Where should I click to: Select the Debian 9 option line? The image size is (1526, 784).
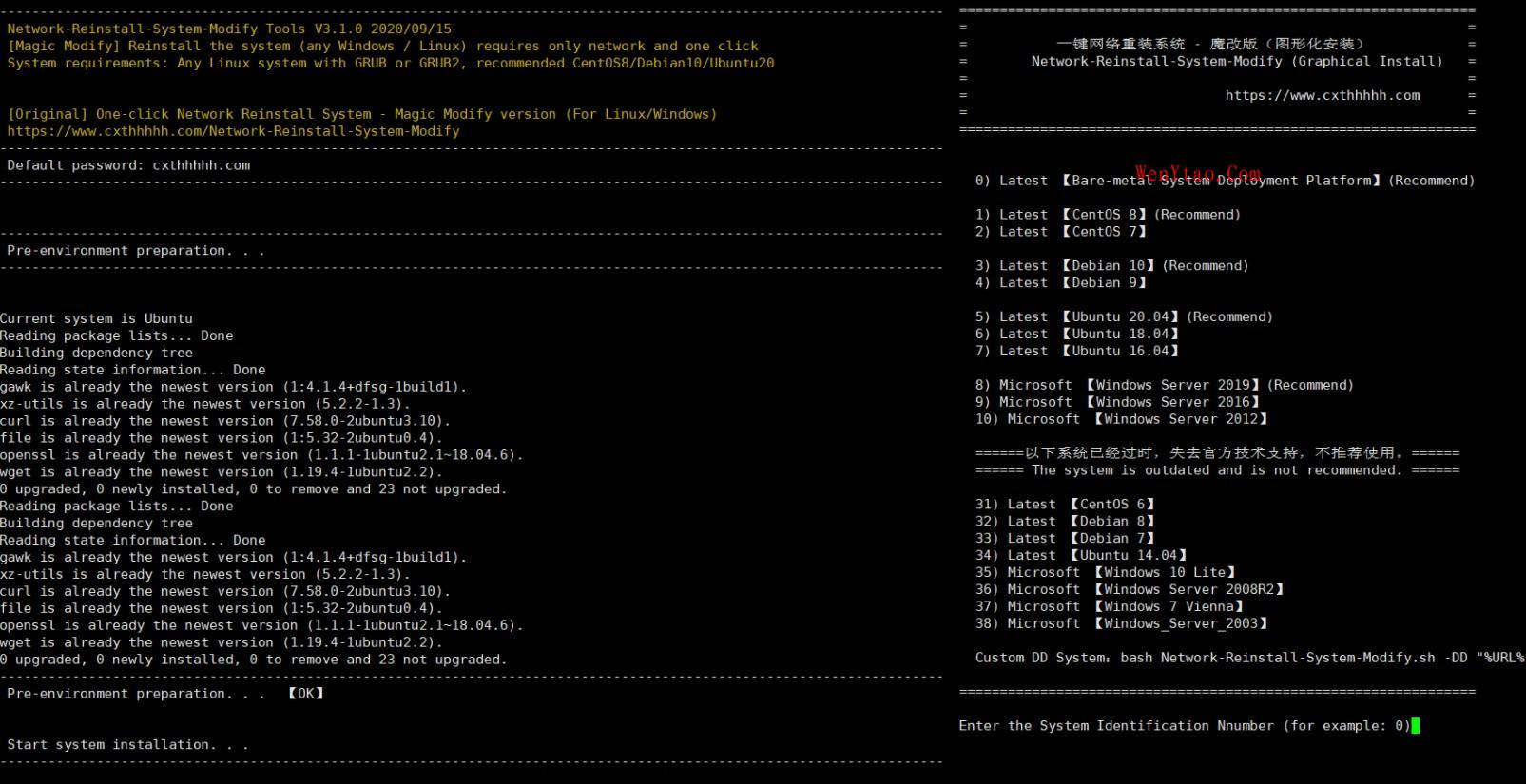pos(1061,283)
